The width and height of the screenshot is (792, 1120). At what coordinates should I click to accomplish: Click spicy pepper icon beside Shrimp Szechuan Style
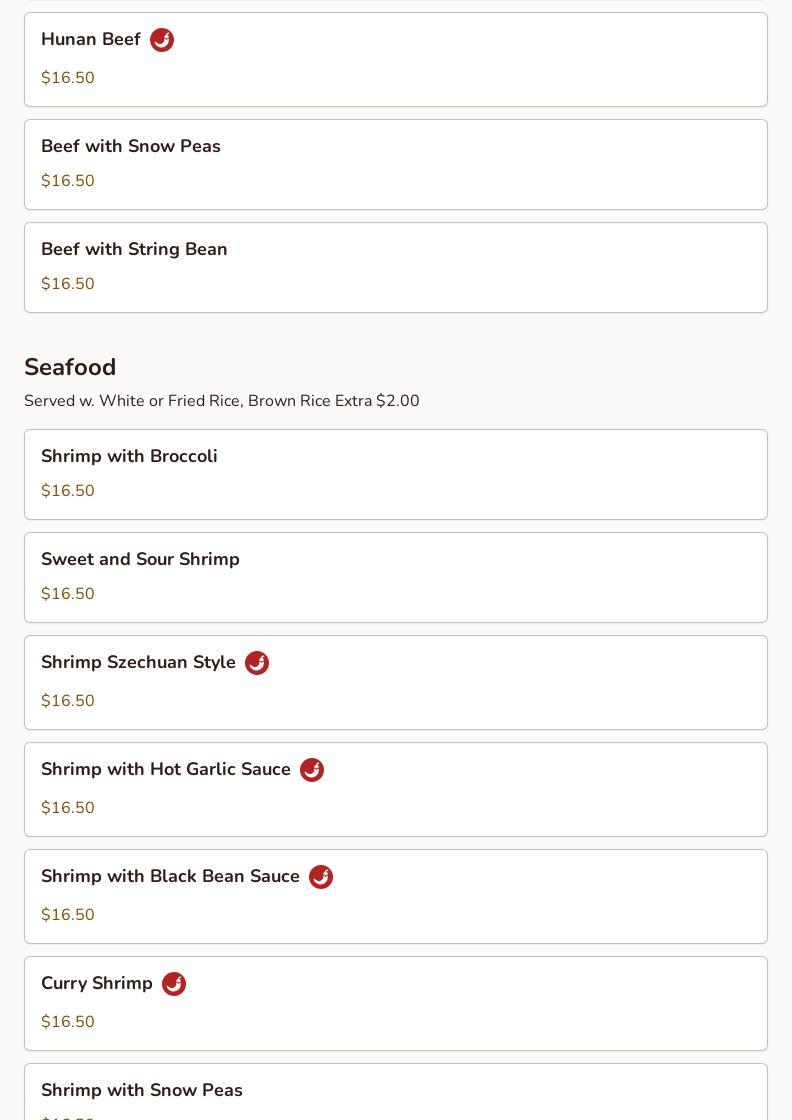coord(257,663)
